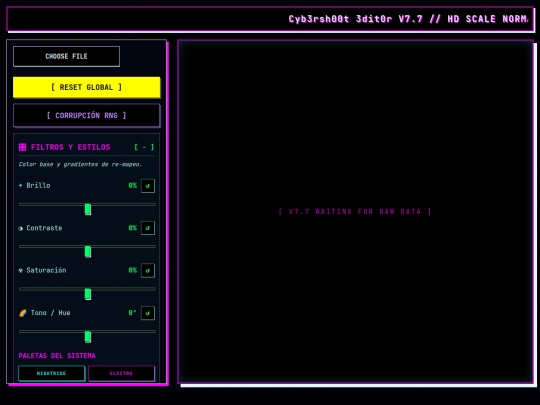Select the Nightride palette button
Viewport: 540px width, 405px height.
pyautogui.click(x=52, y=373)
